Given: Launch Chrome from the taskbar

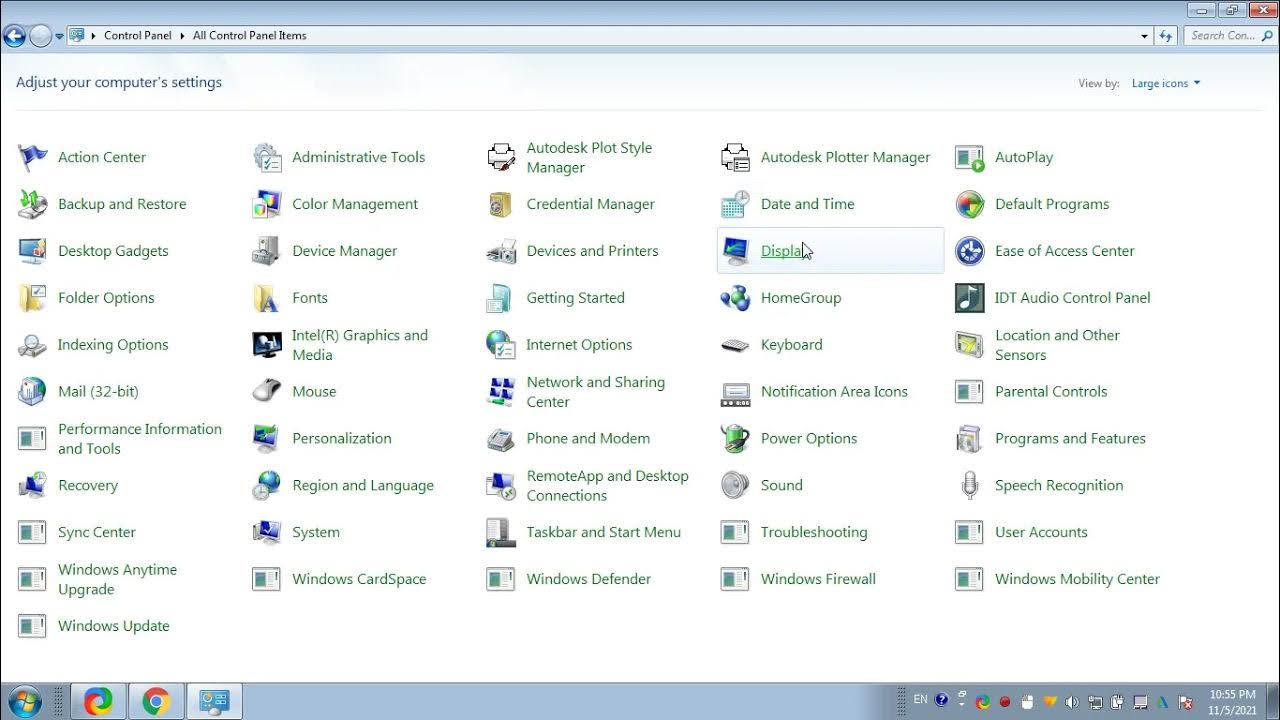Looking at the screenshot, I should (x=156, y=702).
